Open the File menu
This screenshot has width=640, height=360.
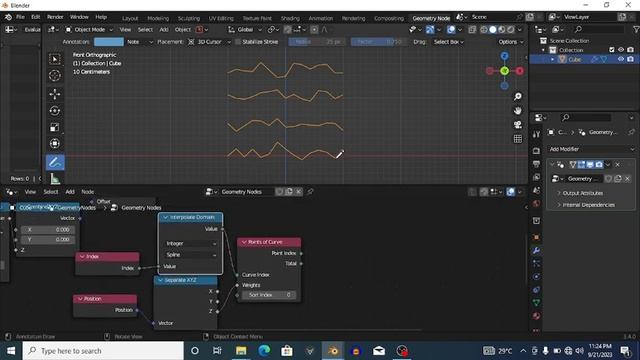coord(20,17)
